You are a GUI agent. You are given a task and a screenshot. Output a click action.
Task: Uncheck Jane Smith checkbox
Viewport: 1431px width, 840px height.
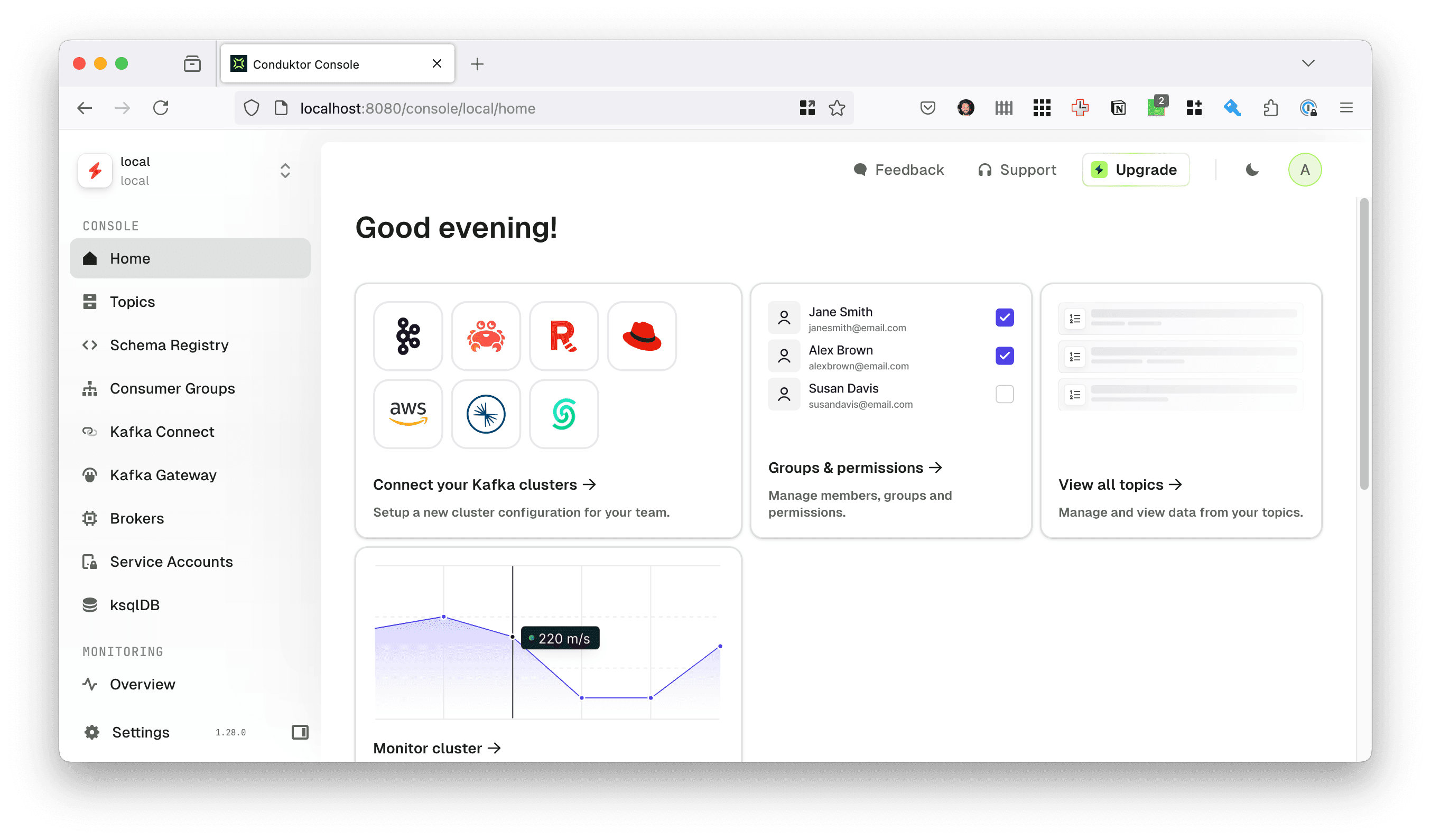(x=1005, y=318)
